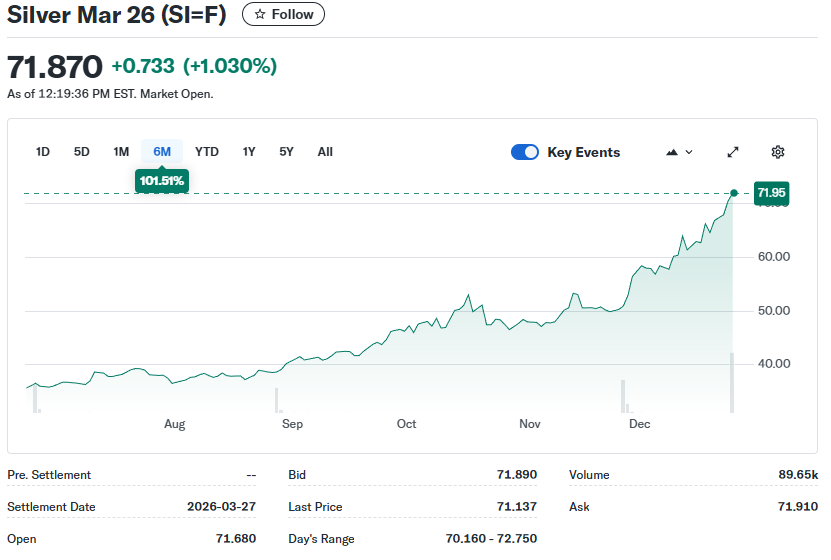
Task: Click the (+1.030%) percent change
Action: pos(230,66)
